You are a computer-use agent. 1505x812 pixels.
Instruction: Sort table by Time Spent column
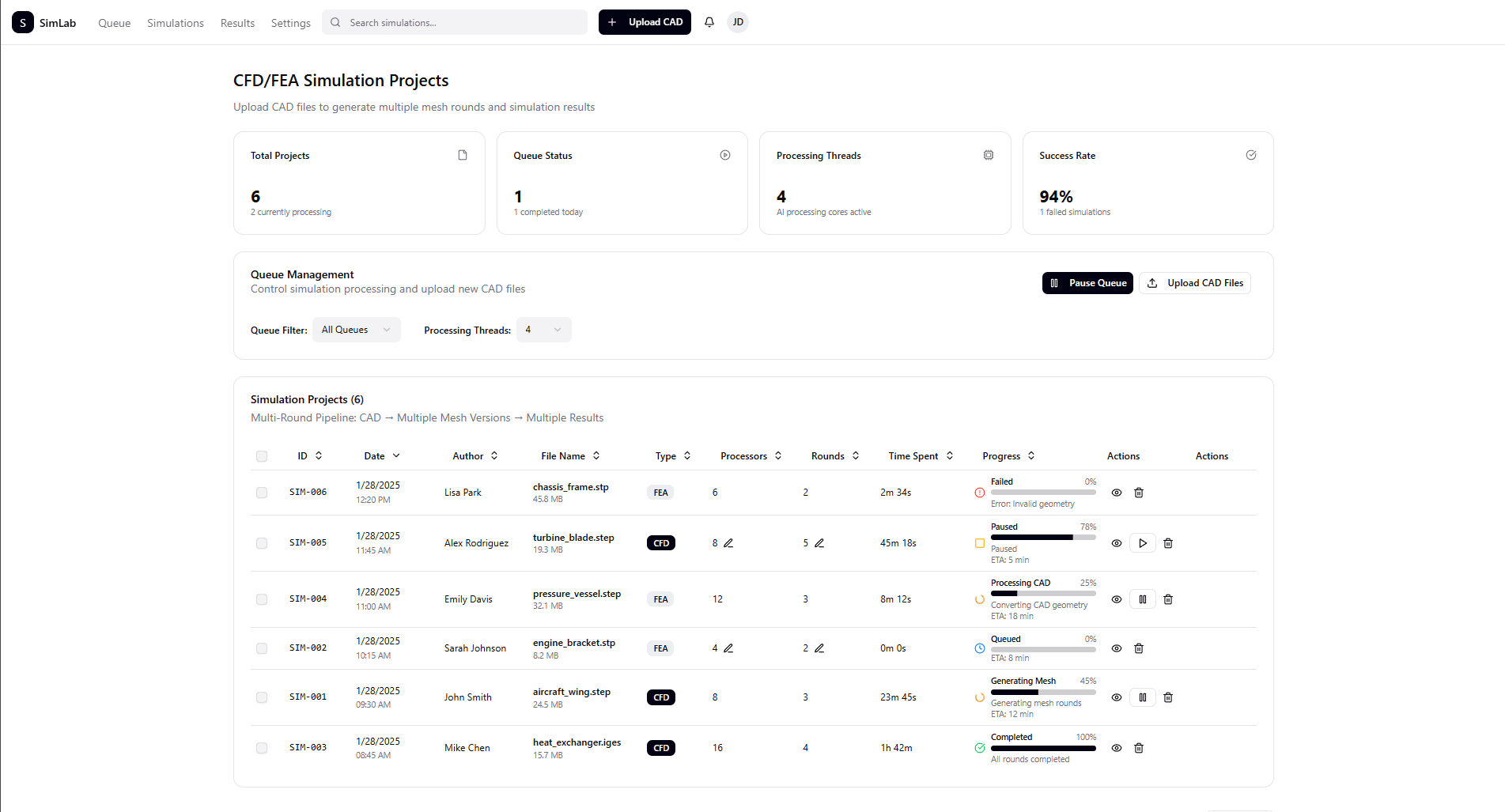tap(921, 456)
